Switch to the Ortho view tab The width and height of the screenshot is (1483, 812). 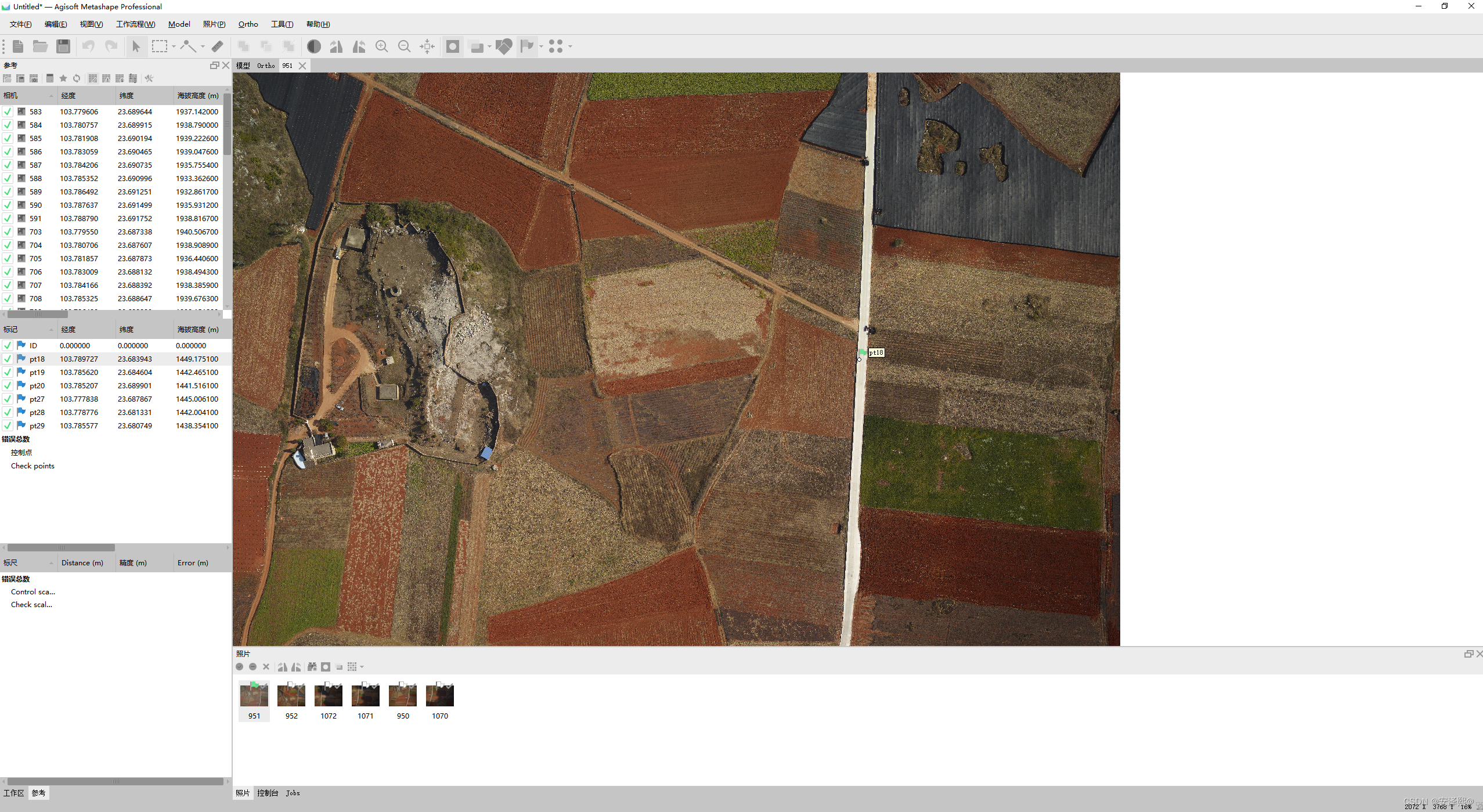pyautogui.click(x=266, y=66)
